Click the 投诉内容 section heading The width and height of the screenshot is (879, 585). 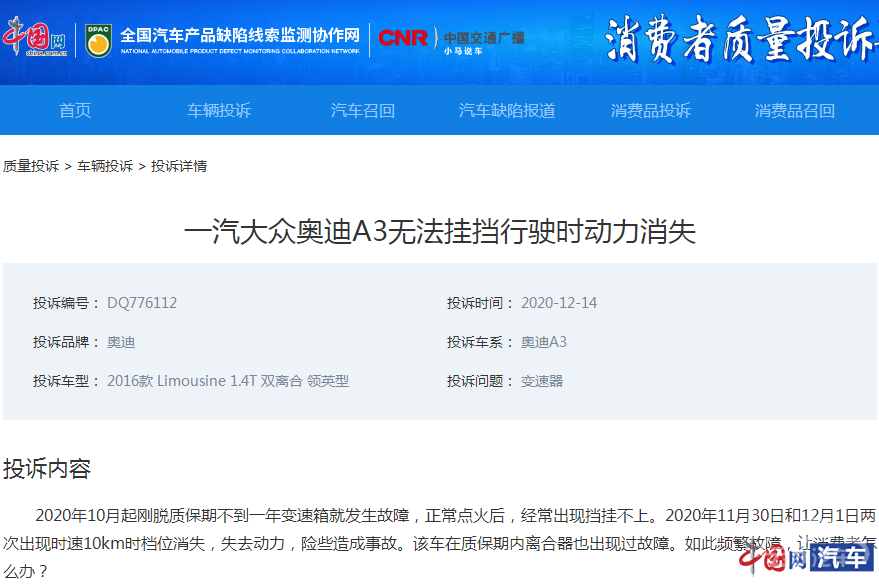[47, 468]
